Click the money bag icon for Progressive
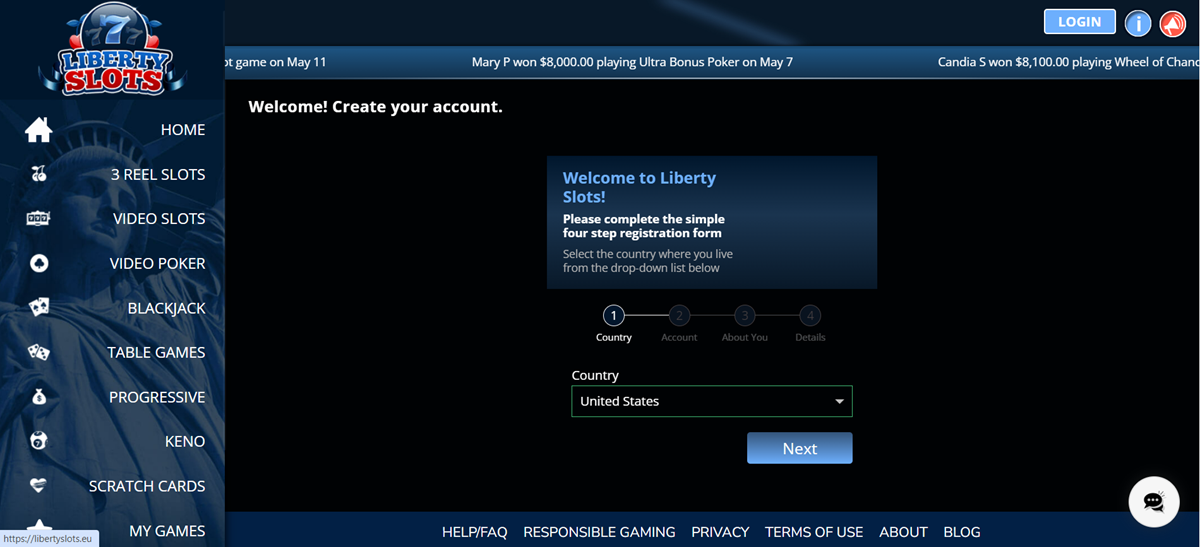Viewport: 1200px width, 547px height. [x=38, y=397]
